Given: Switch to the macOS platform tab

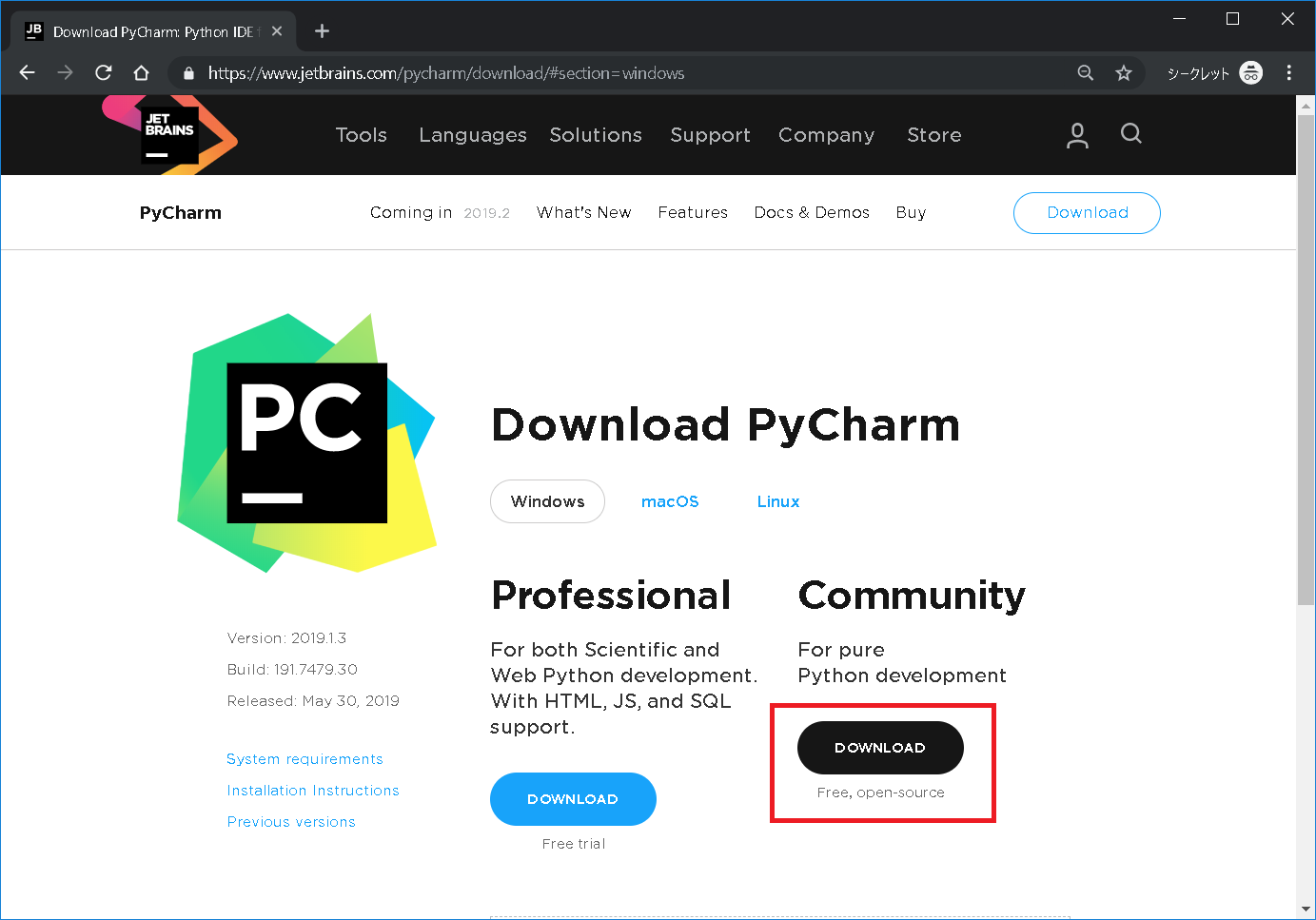Looking at the screenshot, I should click(x=670, y=501).
